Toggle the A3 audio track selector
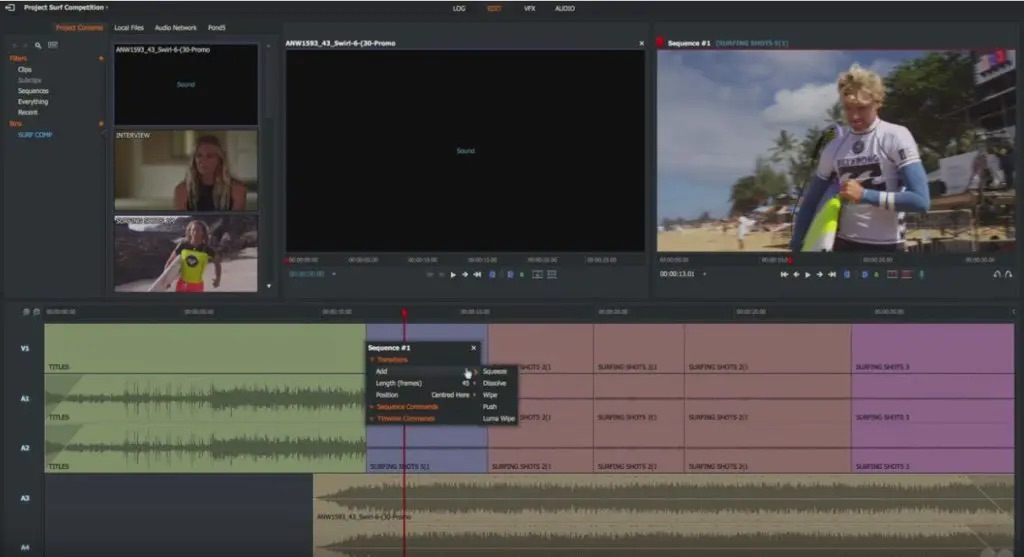1024x557 pixels. (x=25, y=497)
